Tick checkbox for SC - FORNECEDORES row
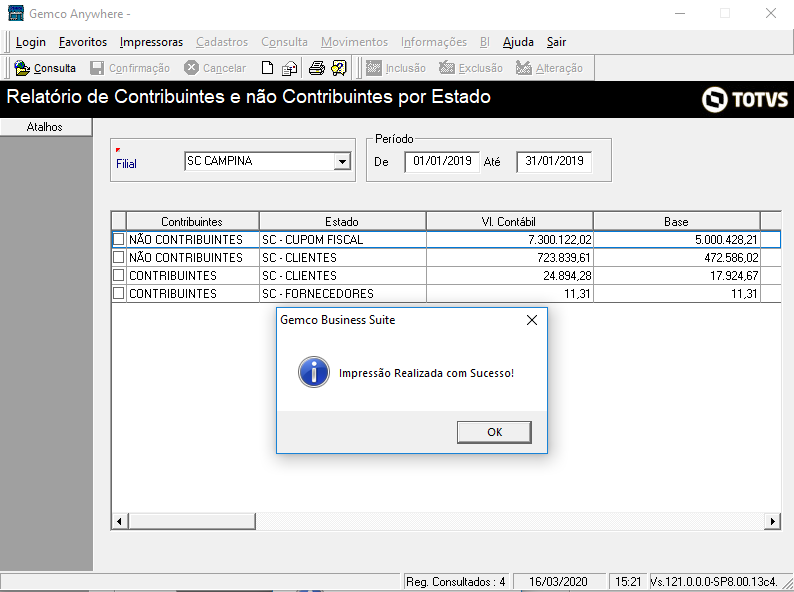Image resolution: width=794 pixels, height=592 pixels. pyautogui.click(x=118, y=293)
